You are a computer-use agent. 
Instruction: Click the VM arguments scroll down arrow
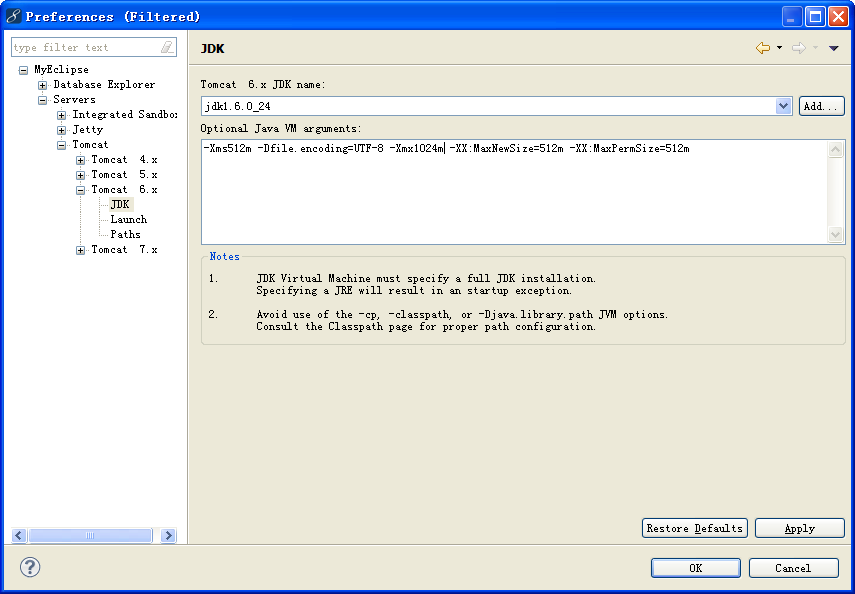click(x=835, y=235)
